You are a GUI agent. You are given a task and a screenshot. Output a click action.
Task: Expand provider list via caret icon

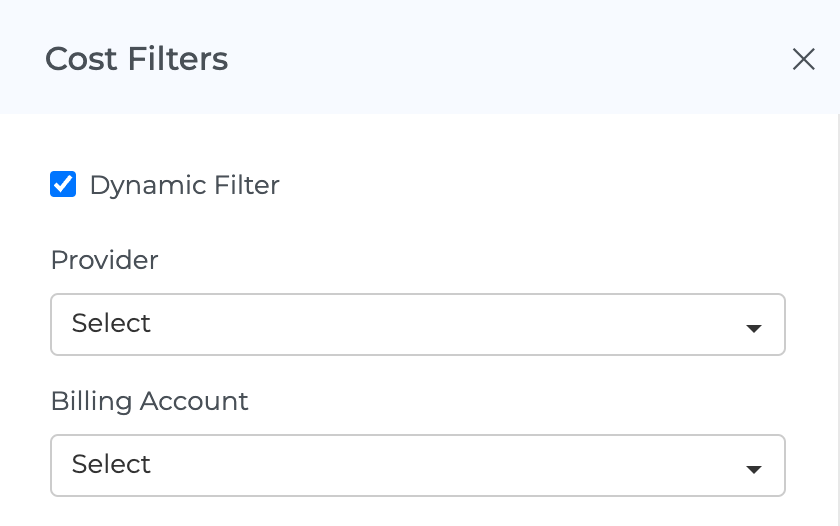[x=754, y=328]
